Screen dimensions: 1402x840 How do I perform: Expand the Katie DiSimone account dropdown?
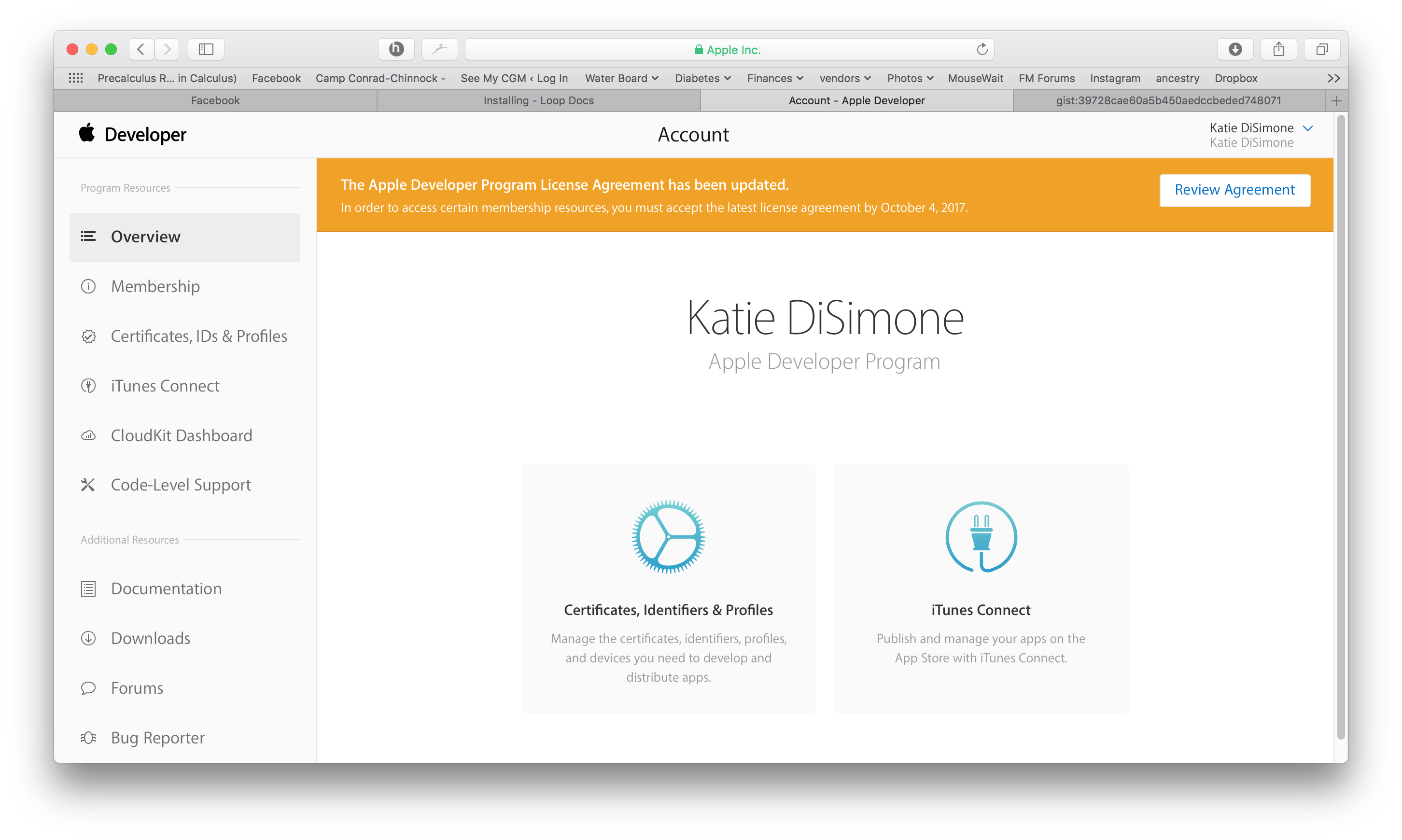[x=1307, y=128]
